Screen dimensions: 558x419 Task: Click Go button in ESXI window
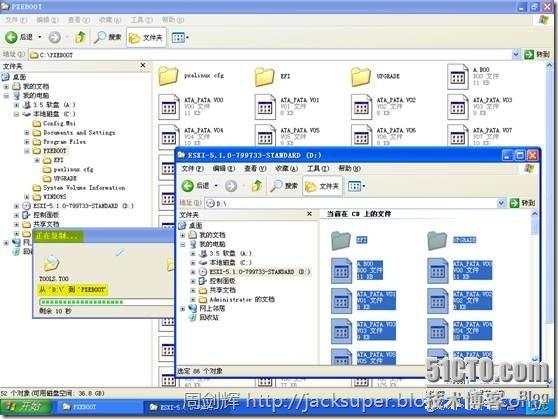click(522, 203)
